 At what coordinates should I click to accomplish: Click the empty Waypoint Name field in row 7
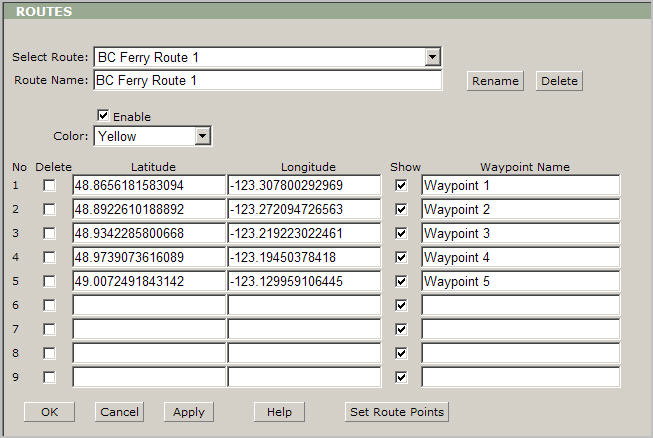pyautogui.click(x=520, y=329)
